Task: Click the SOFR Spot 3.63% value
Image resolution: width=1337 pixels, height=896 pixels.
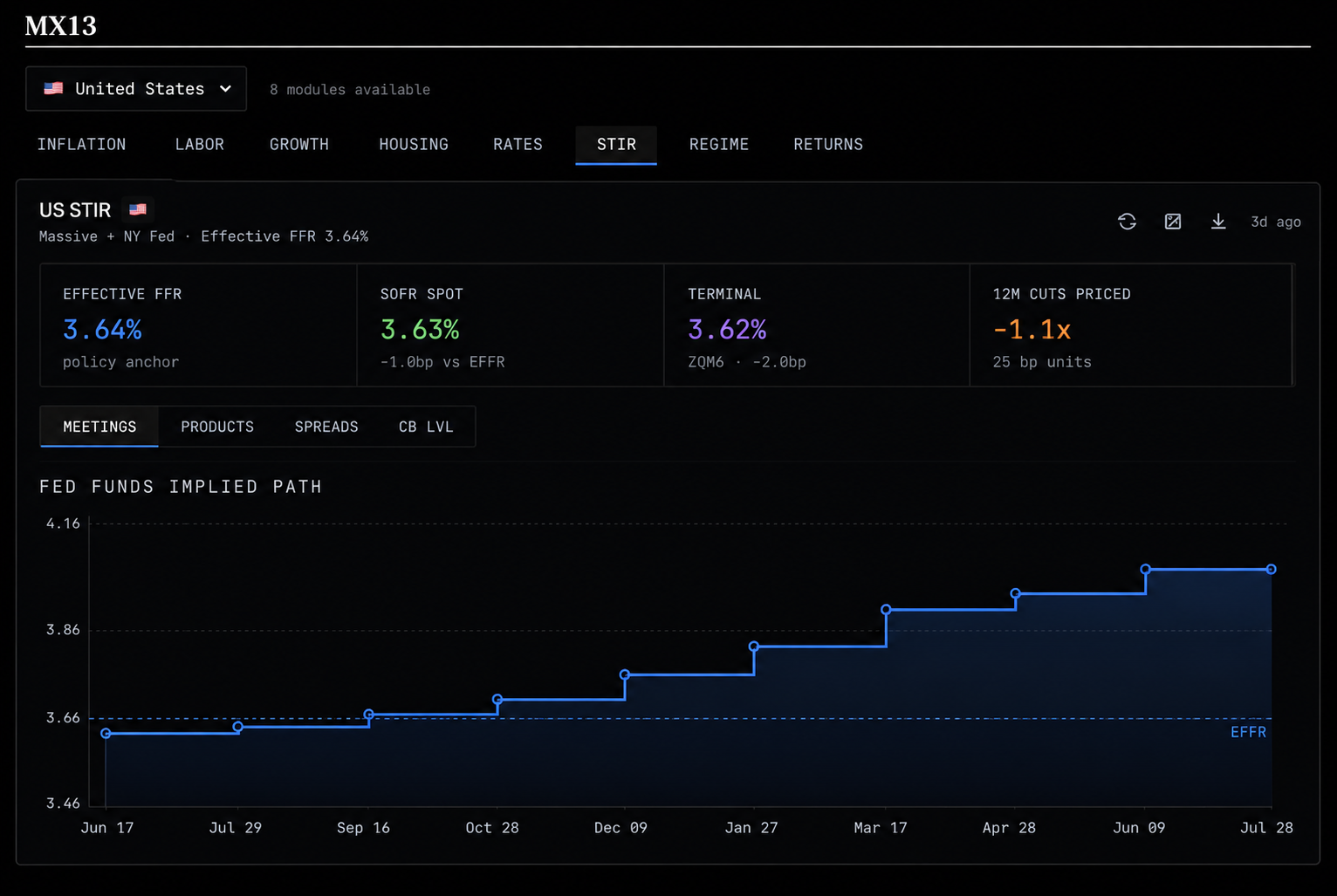Action: 420,330
